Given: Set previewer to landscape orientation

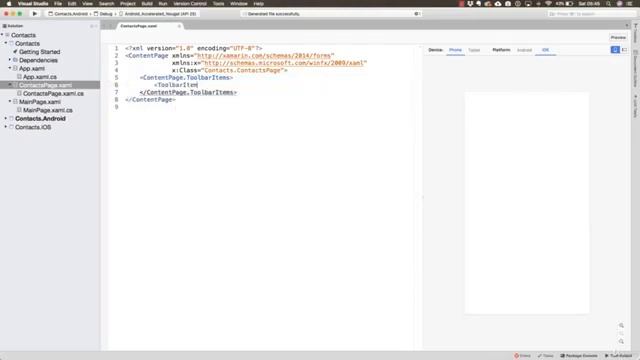Looking at the screenshot, I should [x=624, y=50].
